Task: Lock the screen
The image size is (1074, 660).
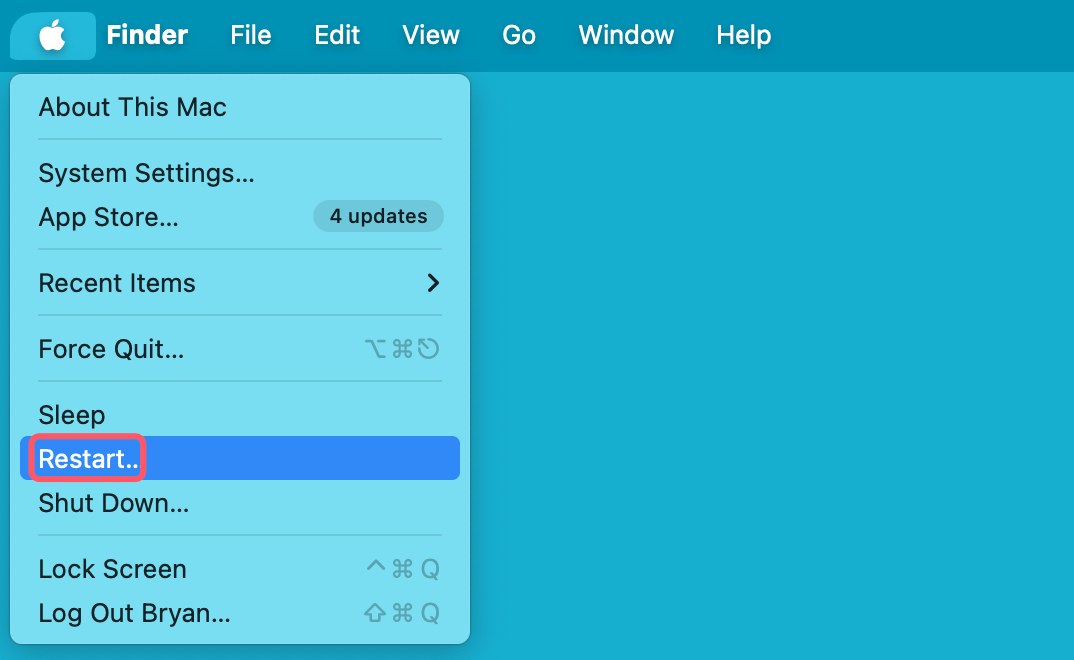Action: (x=112, y=568)
